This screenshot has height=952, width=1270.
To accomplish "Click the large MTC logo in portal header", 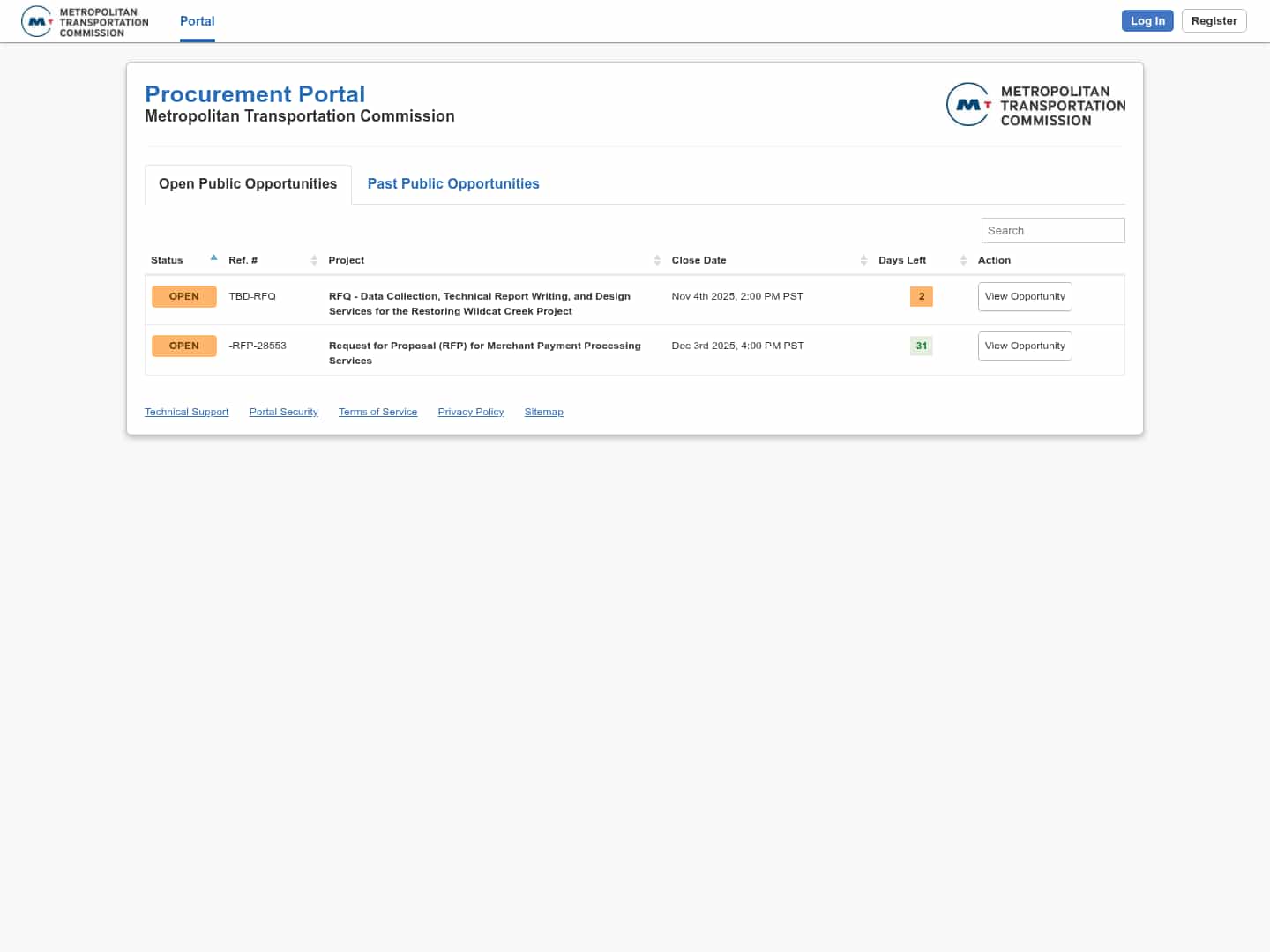I will click(x=1035, y=105).
